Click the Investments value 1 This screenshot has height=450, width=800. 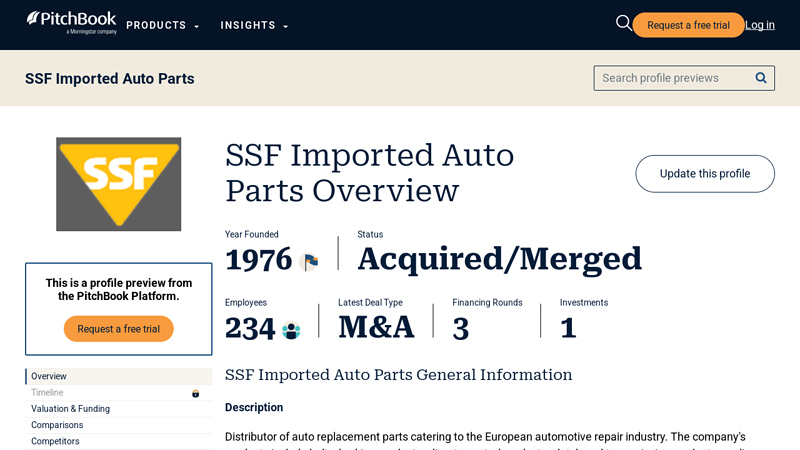[x=568, y=328]
